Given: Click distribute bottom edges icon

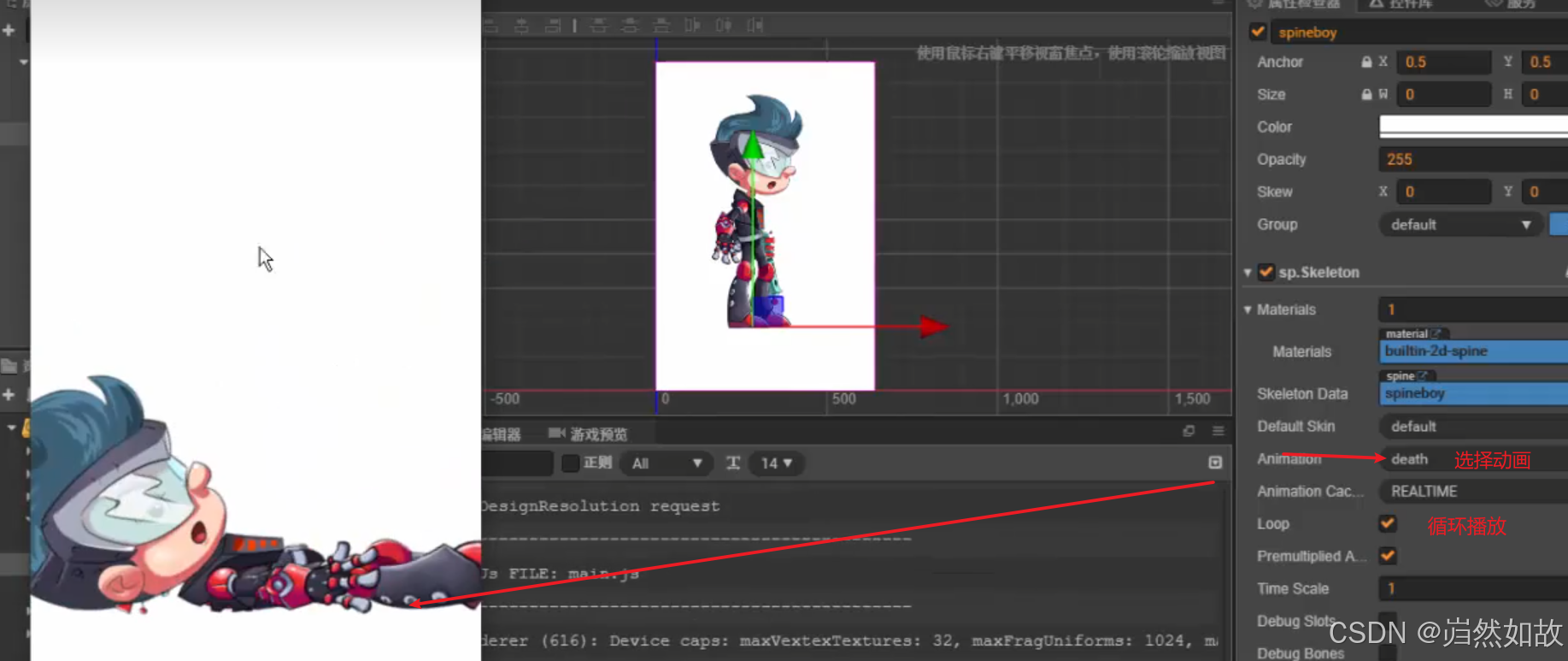Looking at the screenshot, I should click(661, 26).
